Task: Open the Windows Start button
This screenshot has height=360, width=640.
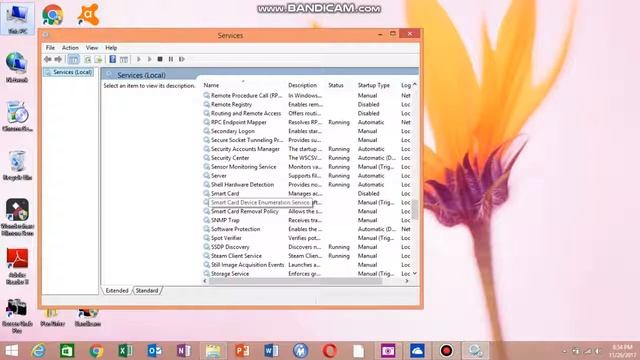Action: 11,351
